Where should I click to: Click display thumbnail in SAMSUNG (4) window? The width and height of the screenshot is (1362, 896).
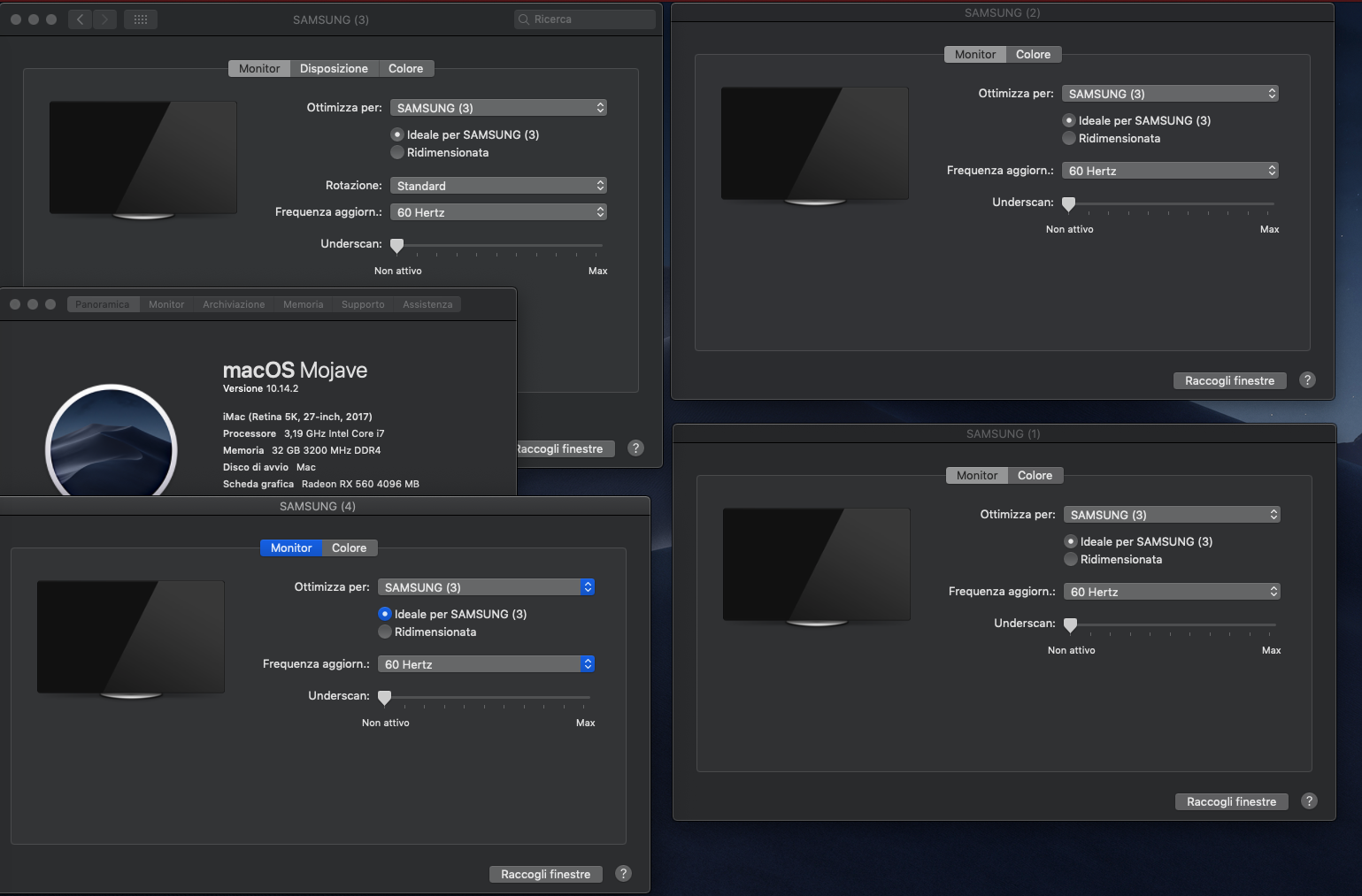coord(131,639)
